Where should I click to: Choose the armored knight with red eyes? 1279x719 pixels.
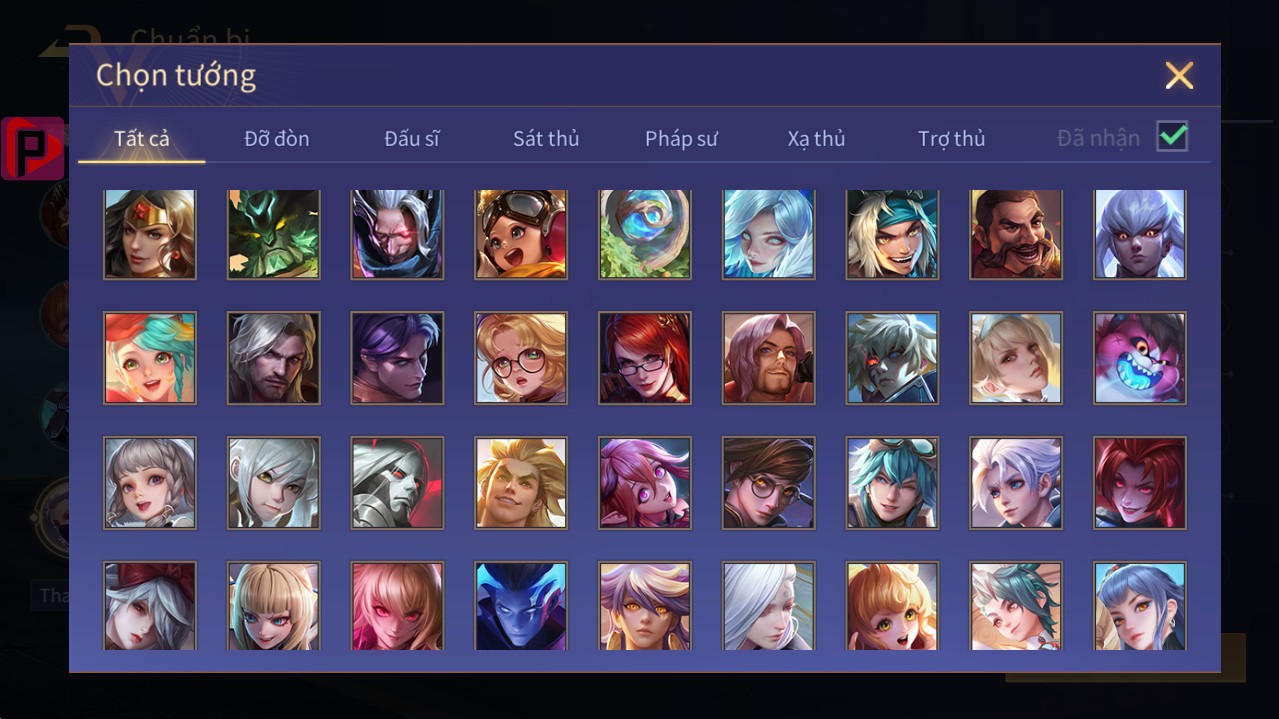[397, 483]
